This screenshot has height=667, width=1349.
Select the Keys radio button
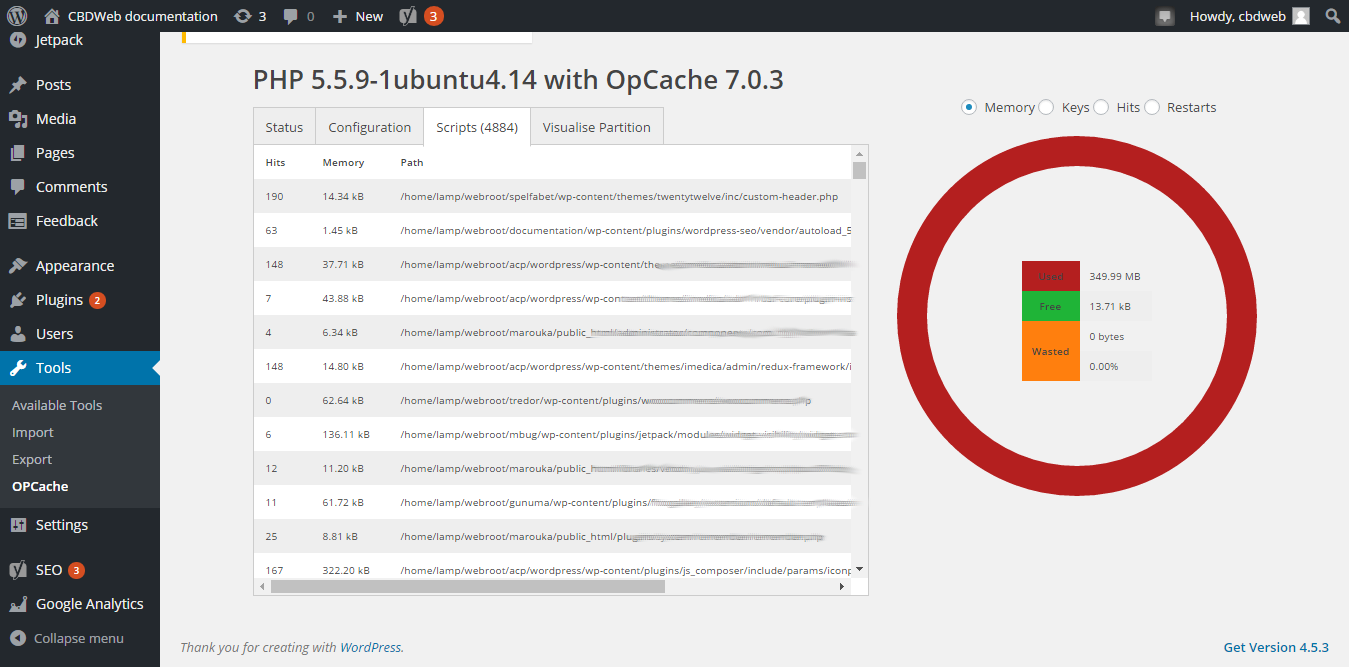pyautogui.click(x=1045, y=107)
